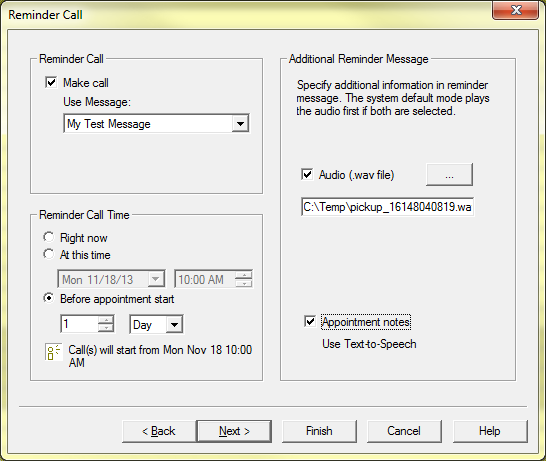Select Before appointment start radio button
Screen dimensions: 546x461
pos(49,298)
